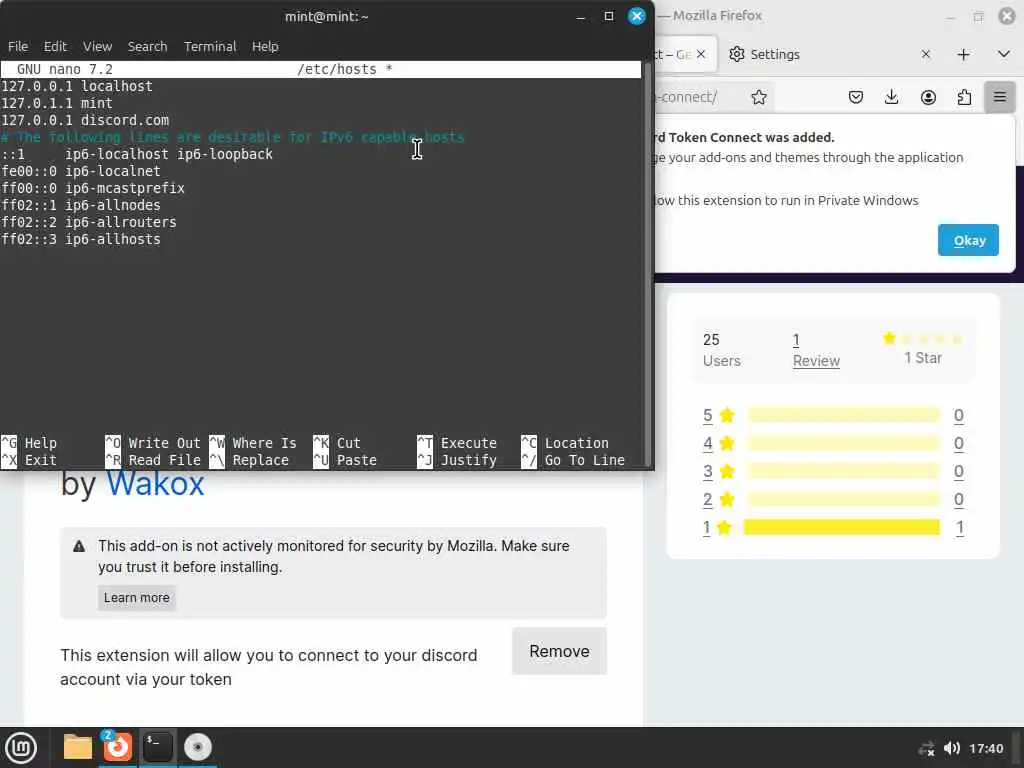
Task: Filter reviews by 2 stars row
Action: (833, 500)
